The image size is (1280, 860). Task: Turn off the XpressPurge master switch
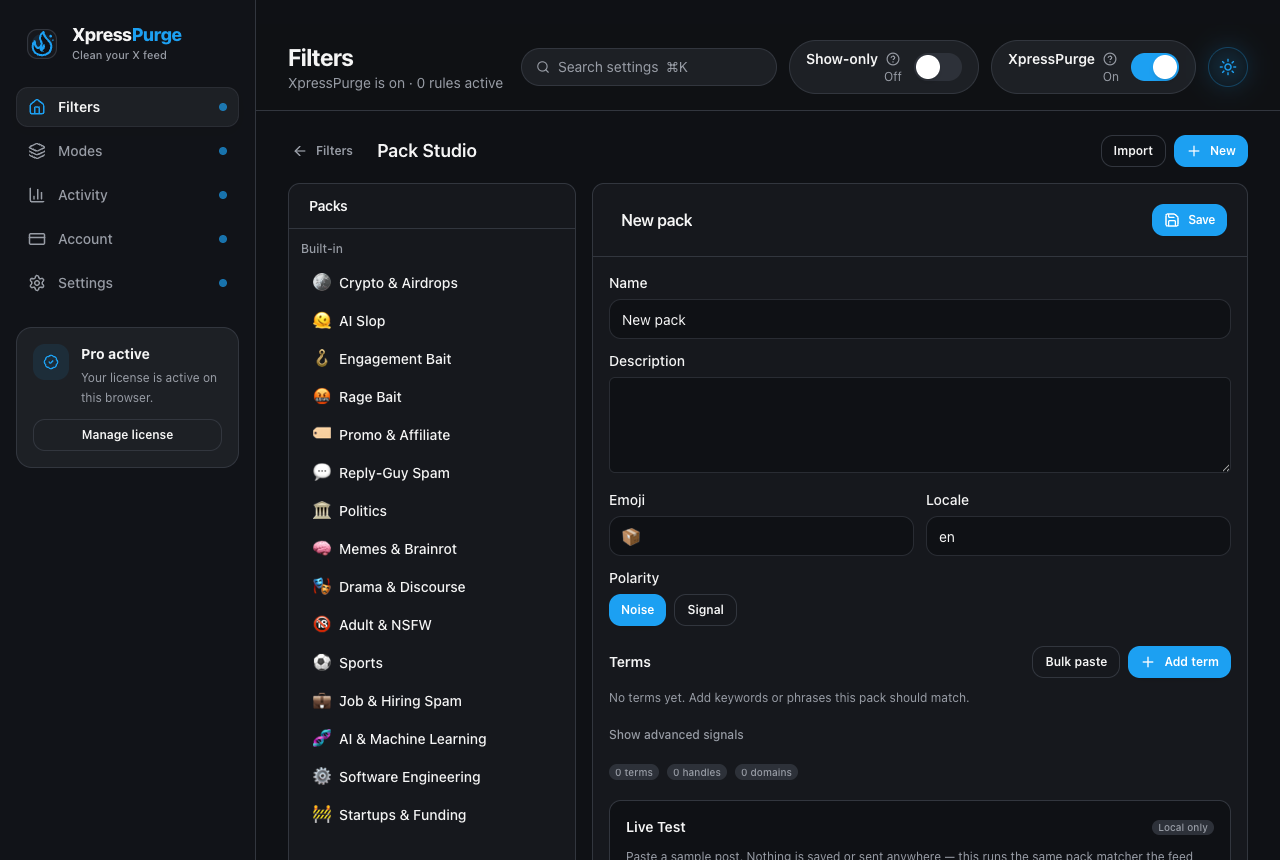[1155, 67]
